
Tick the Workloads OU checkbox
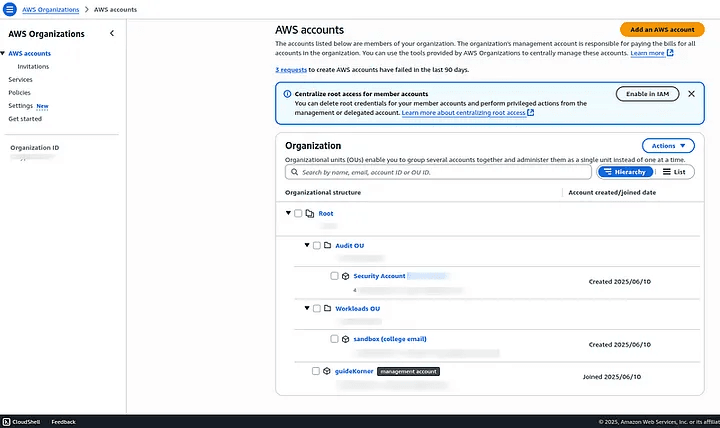point(317,308)
